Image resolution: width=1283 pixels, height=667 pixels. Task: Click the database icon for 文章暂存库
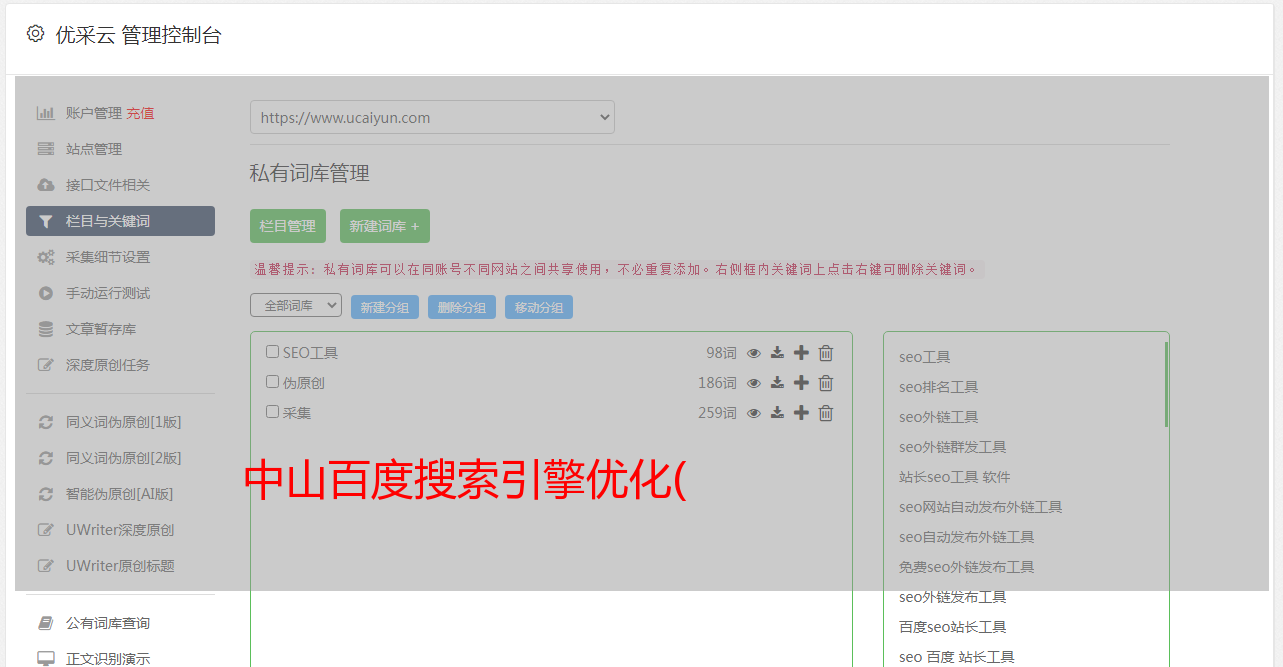45,329
